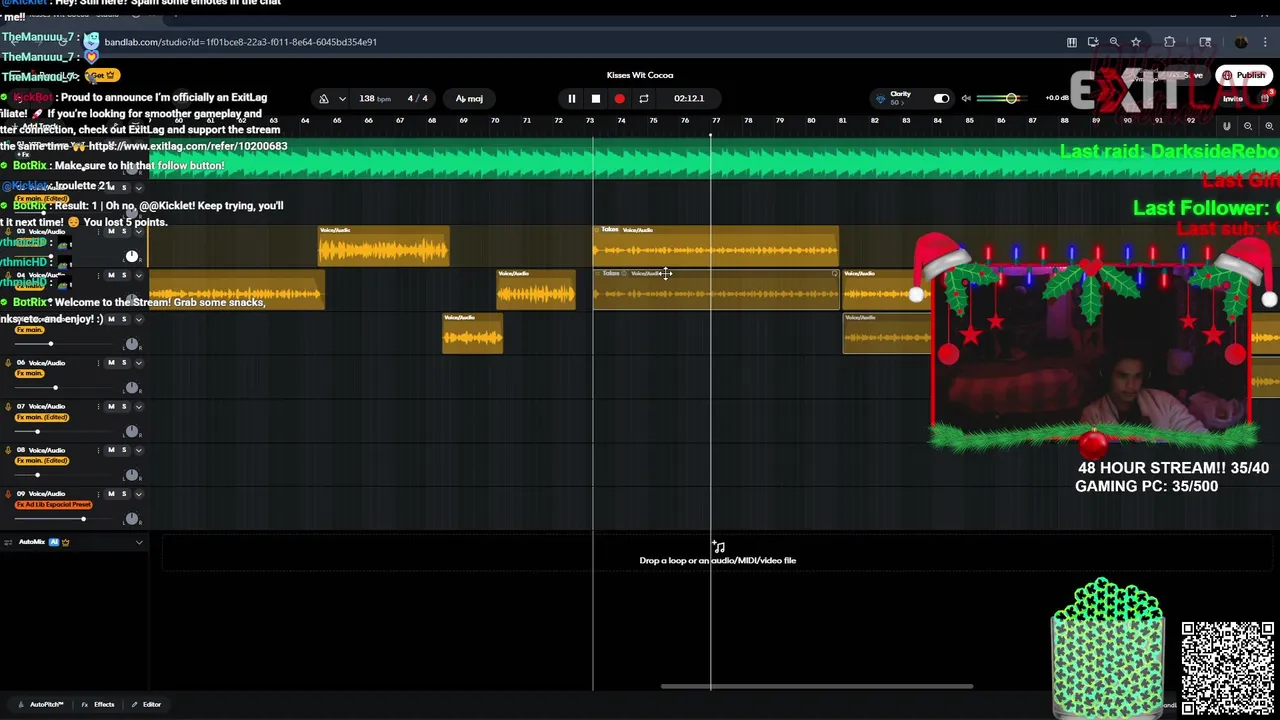Expand track 09 options chevron
The height and width of the screenshot is (720, 1280).
[139, 494]
